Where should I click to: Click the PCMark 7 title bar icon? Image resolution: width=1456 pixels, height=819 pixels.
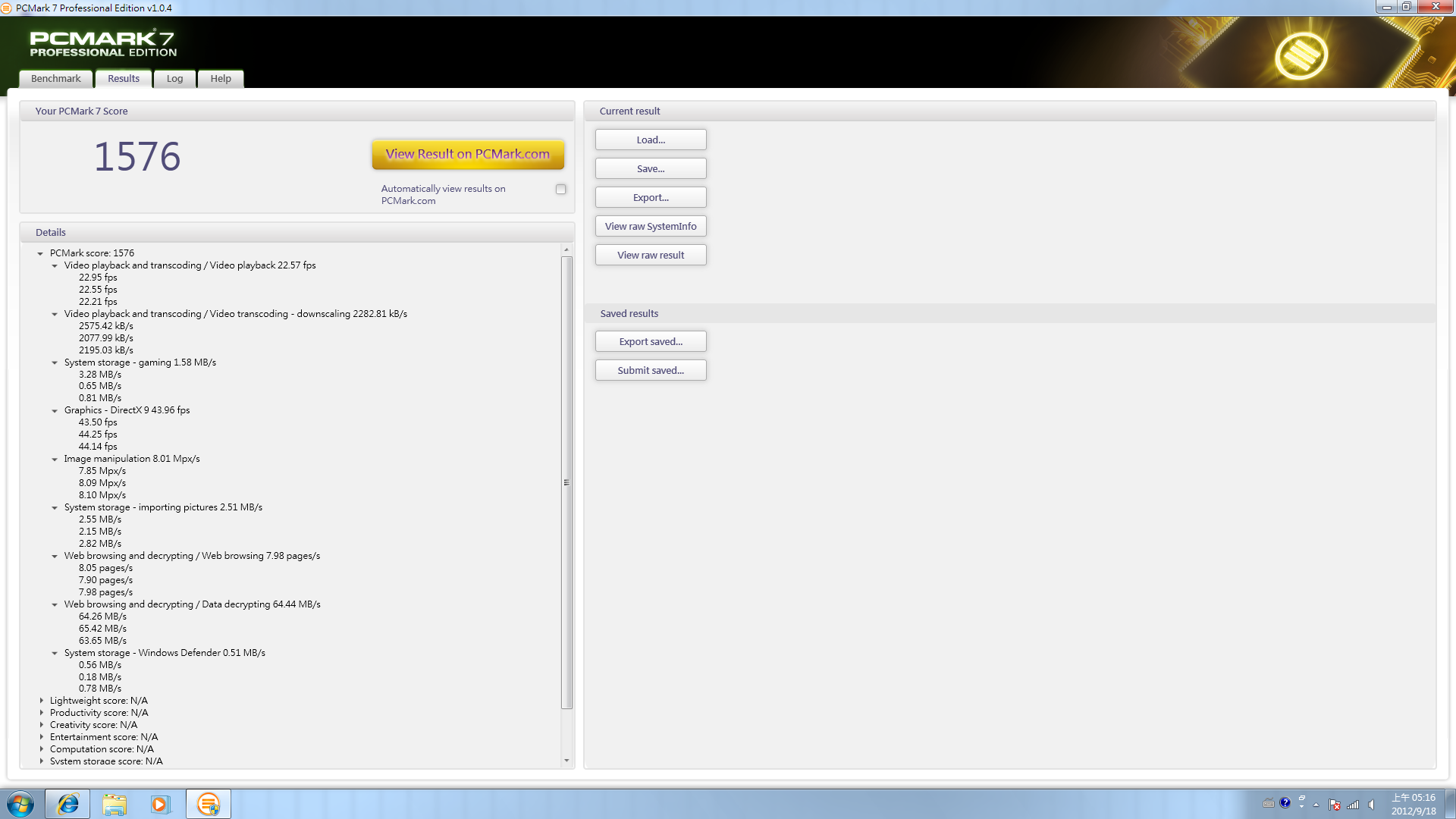pyautogui.click(x=7, y=8)
